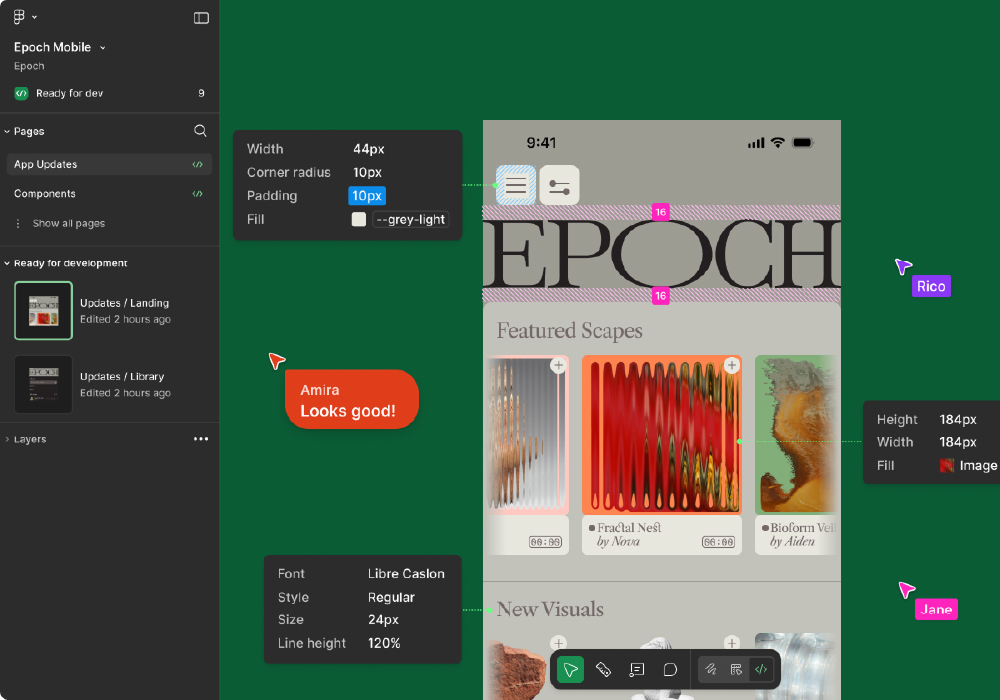The height and width of the screenshot is (700, 1000).
Task: Switch to Dev Mode code toggle
Action: [x=761, y=670]
